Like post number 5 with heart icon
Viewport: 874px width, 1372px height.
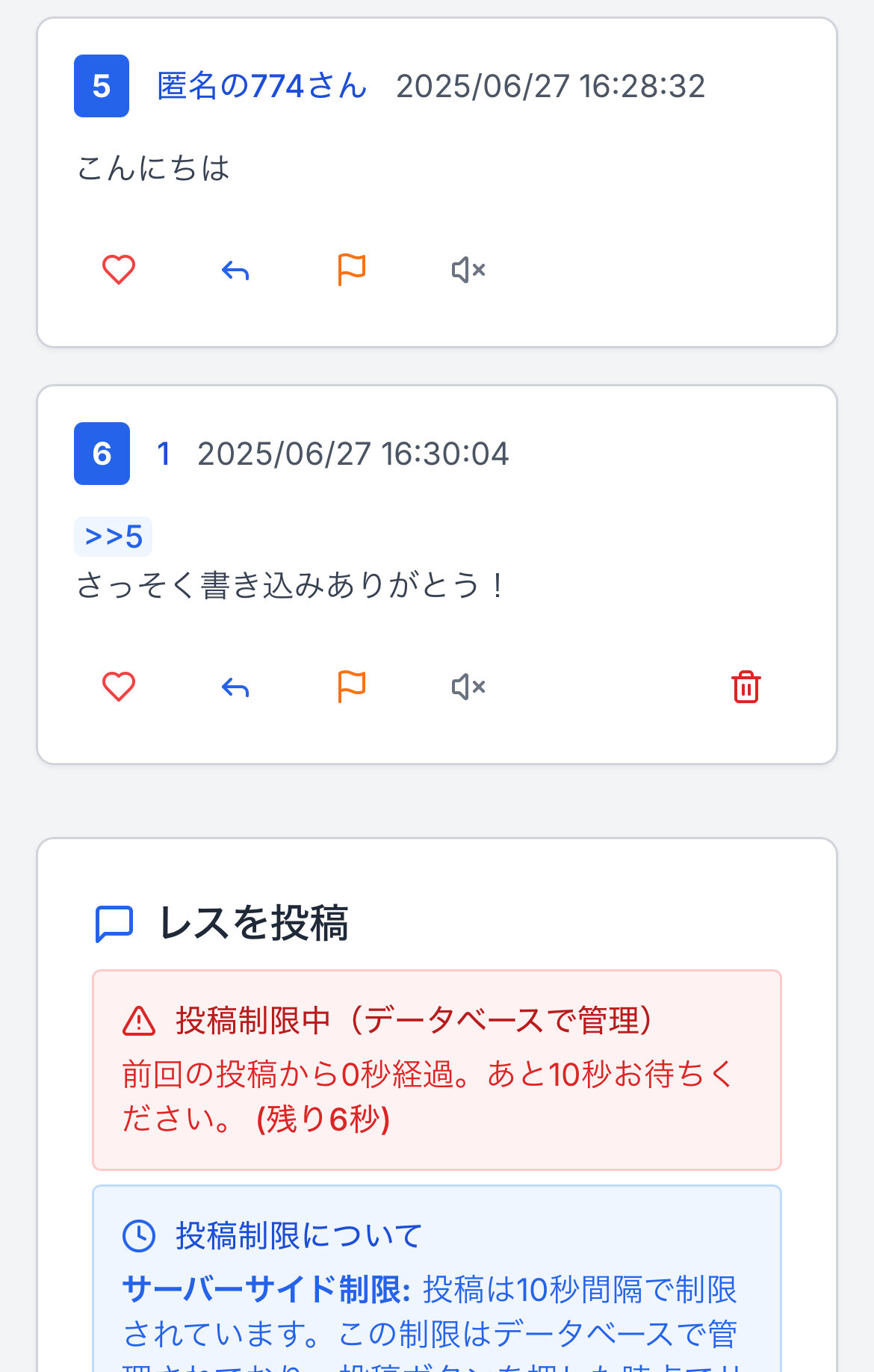click(x=118, y=270)
